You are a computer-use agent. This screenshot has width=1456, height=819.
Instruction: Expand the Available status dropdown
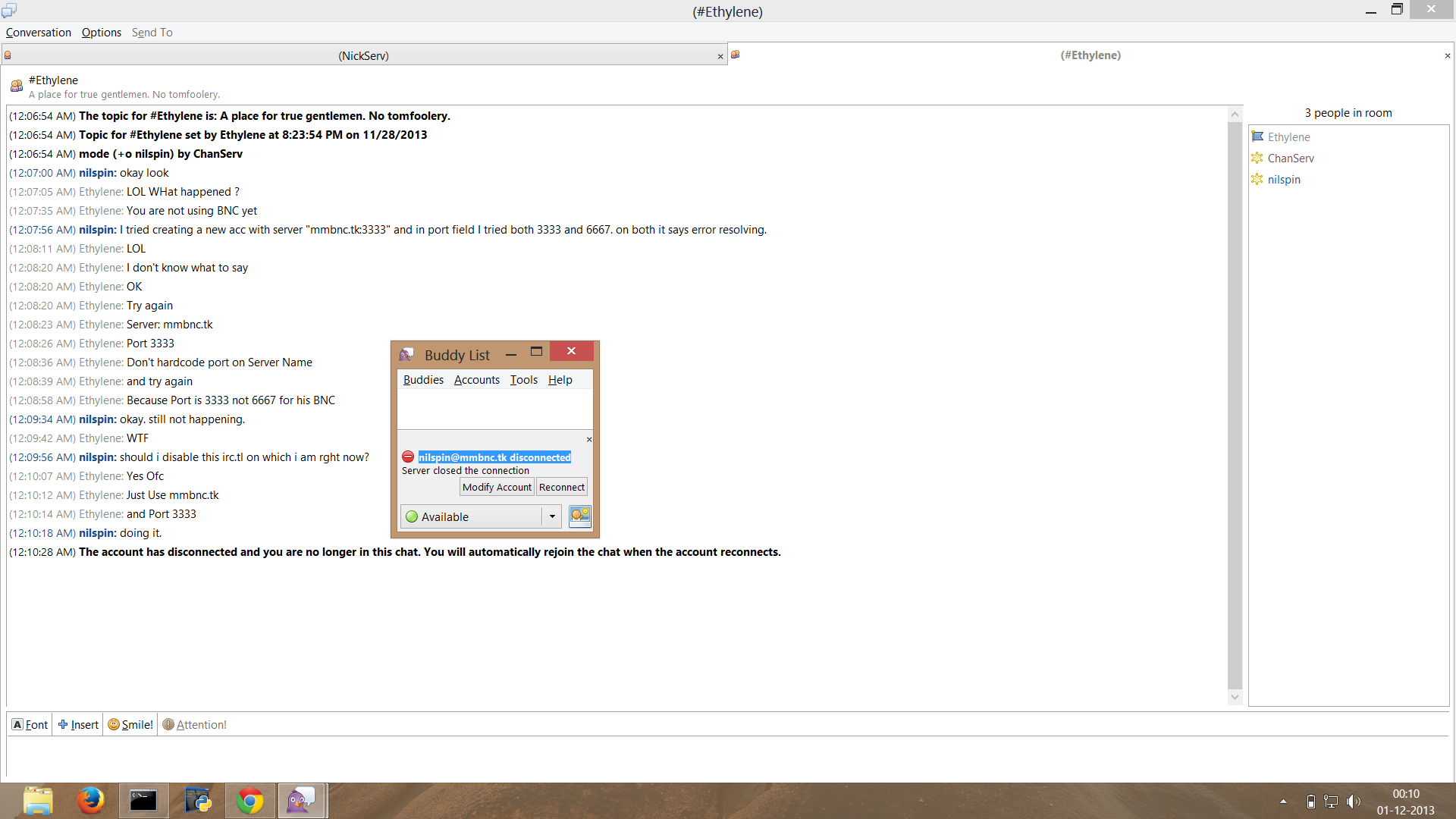551,516
